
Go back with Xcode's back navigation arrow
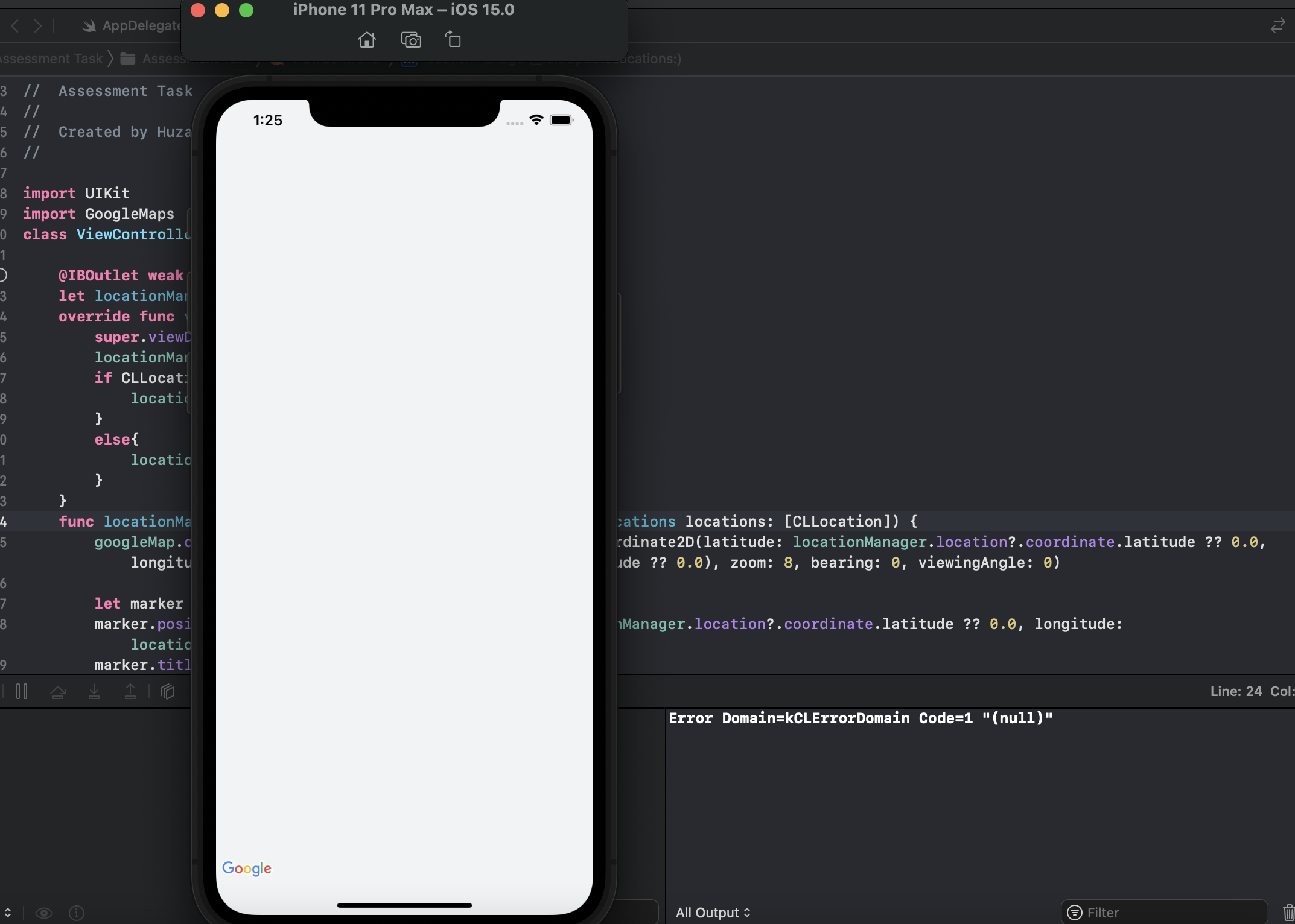point(15,25)
